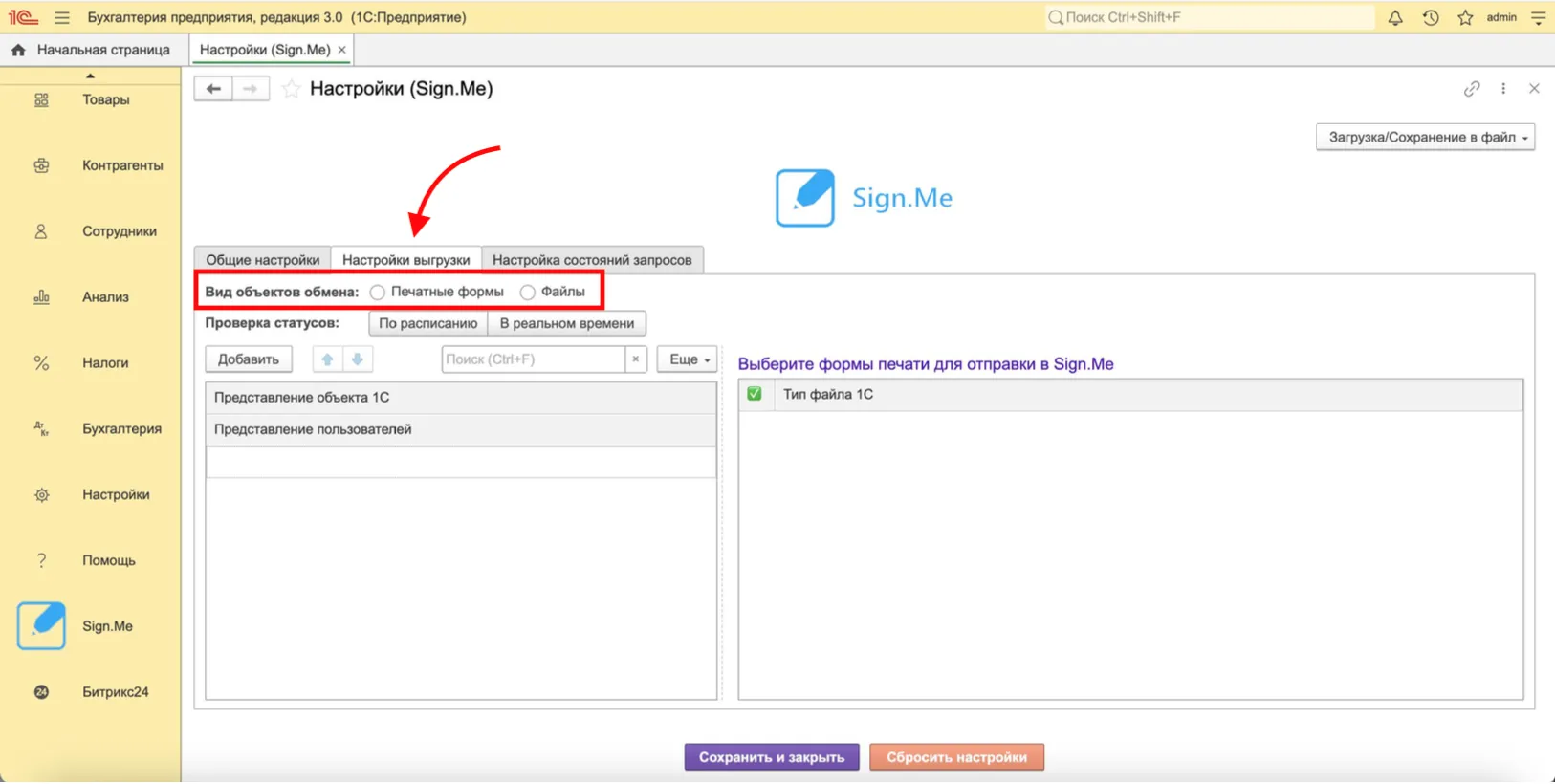Open form's three-dot more menu
The width and height of the screenshot is (1555, 784).
(x=1503, y=89)
